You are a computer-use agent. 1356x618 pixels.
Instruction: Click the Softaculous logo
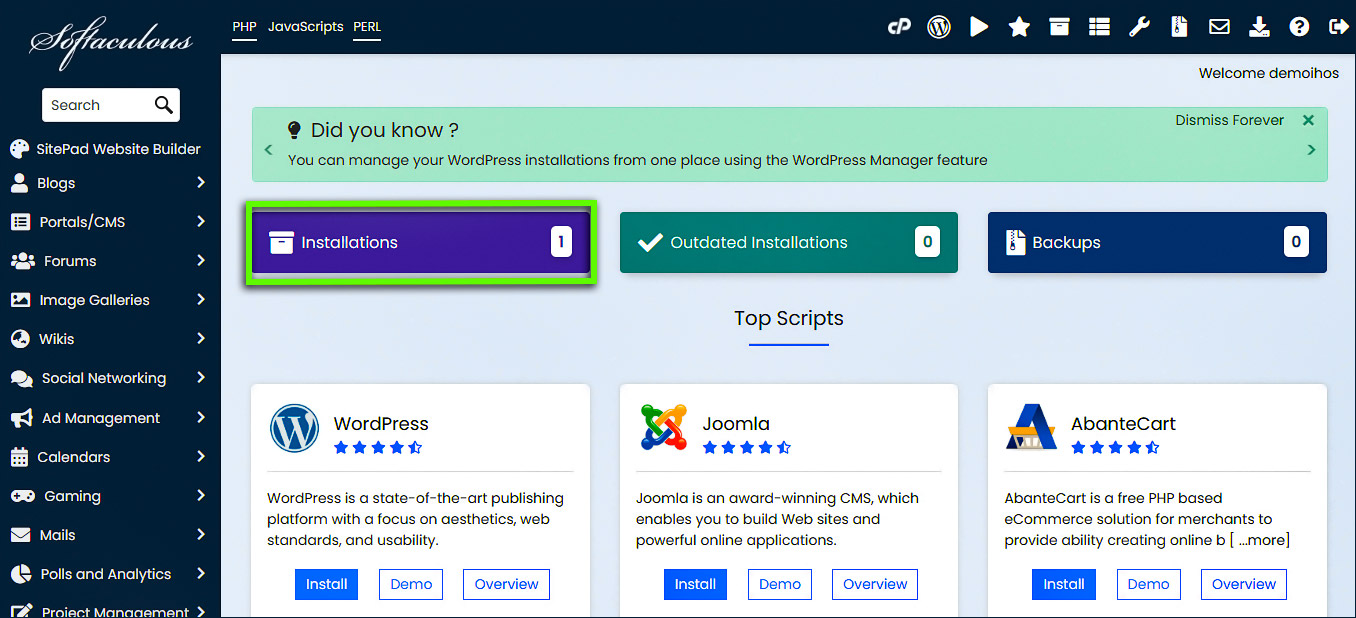(110, 43)
